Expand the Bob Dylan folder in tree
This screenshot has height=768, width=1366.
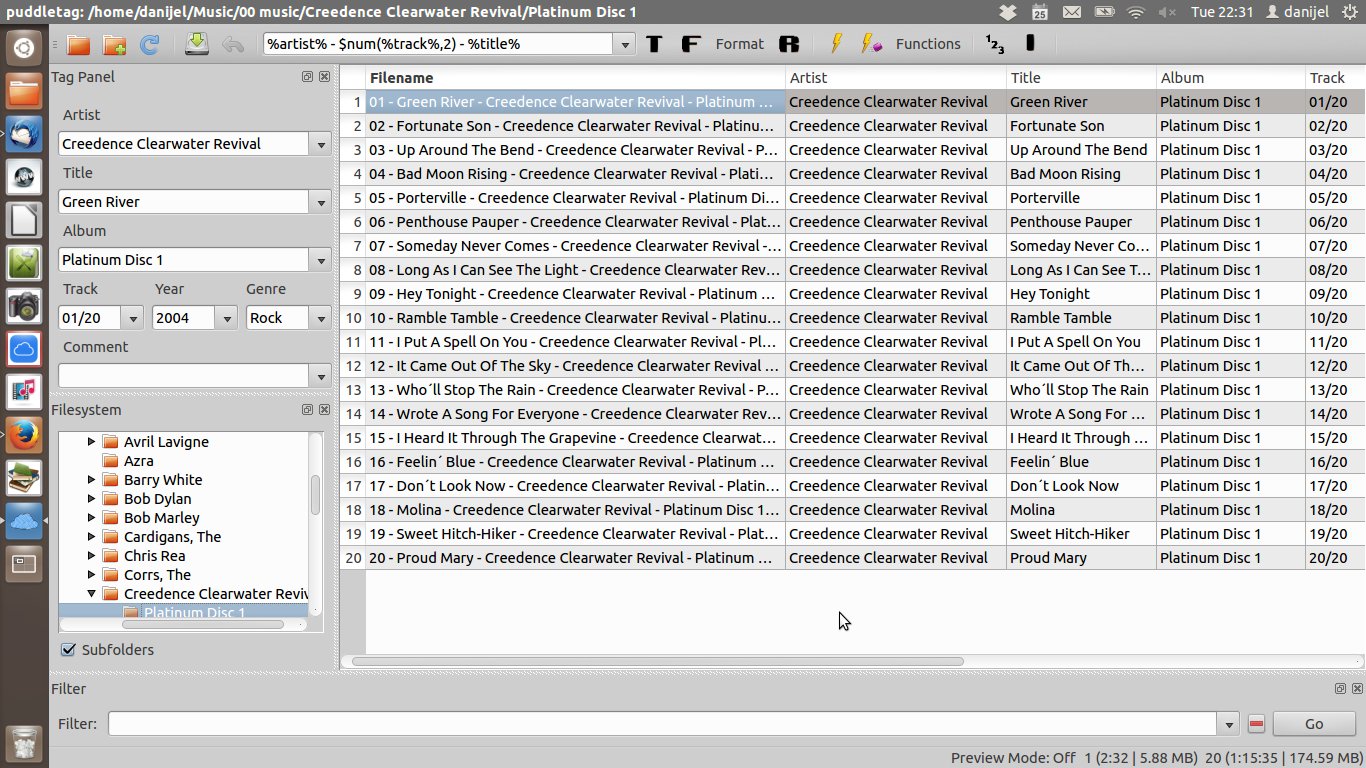tap(92, 499)
